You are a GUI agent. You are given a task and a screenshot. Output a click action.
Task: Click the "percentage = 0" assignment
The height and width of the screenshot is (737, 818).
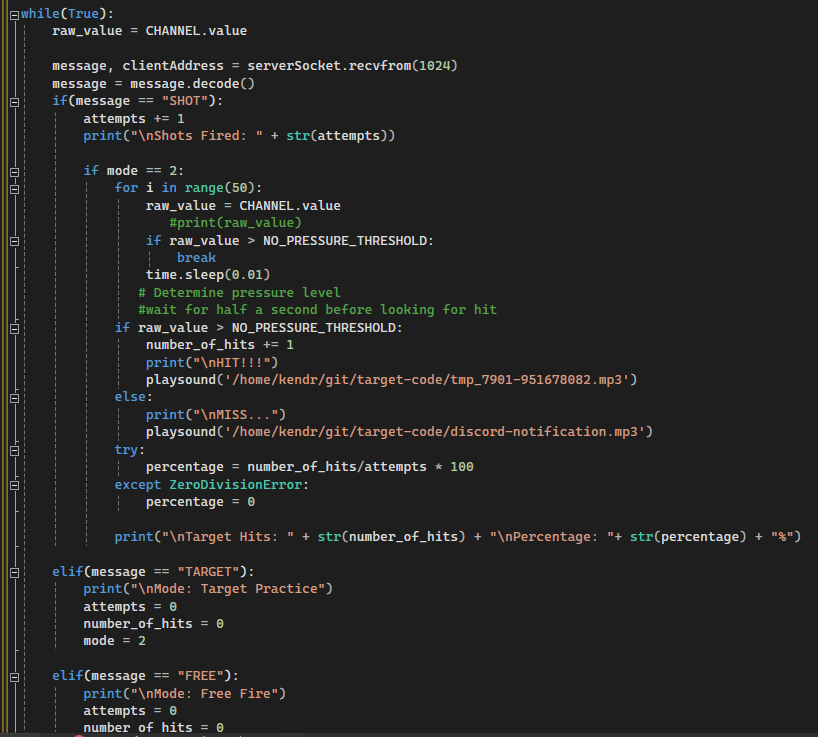pos(200,502)
